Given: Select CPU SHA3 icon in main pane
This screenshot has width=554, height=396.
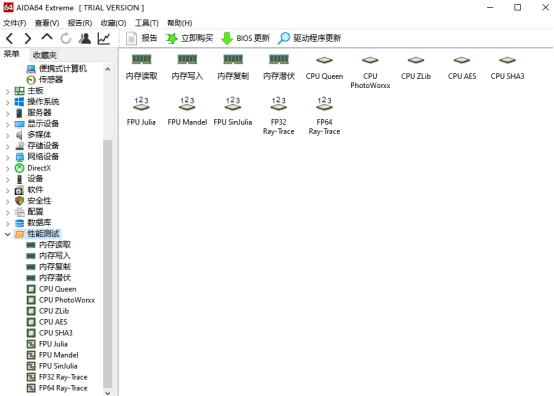Looking at the screenshot, I should pyautogui.click(x=507, y=68).
